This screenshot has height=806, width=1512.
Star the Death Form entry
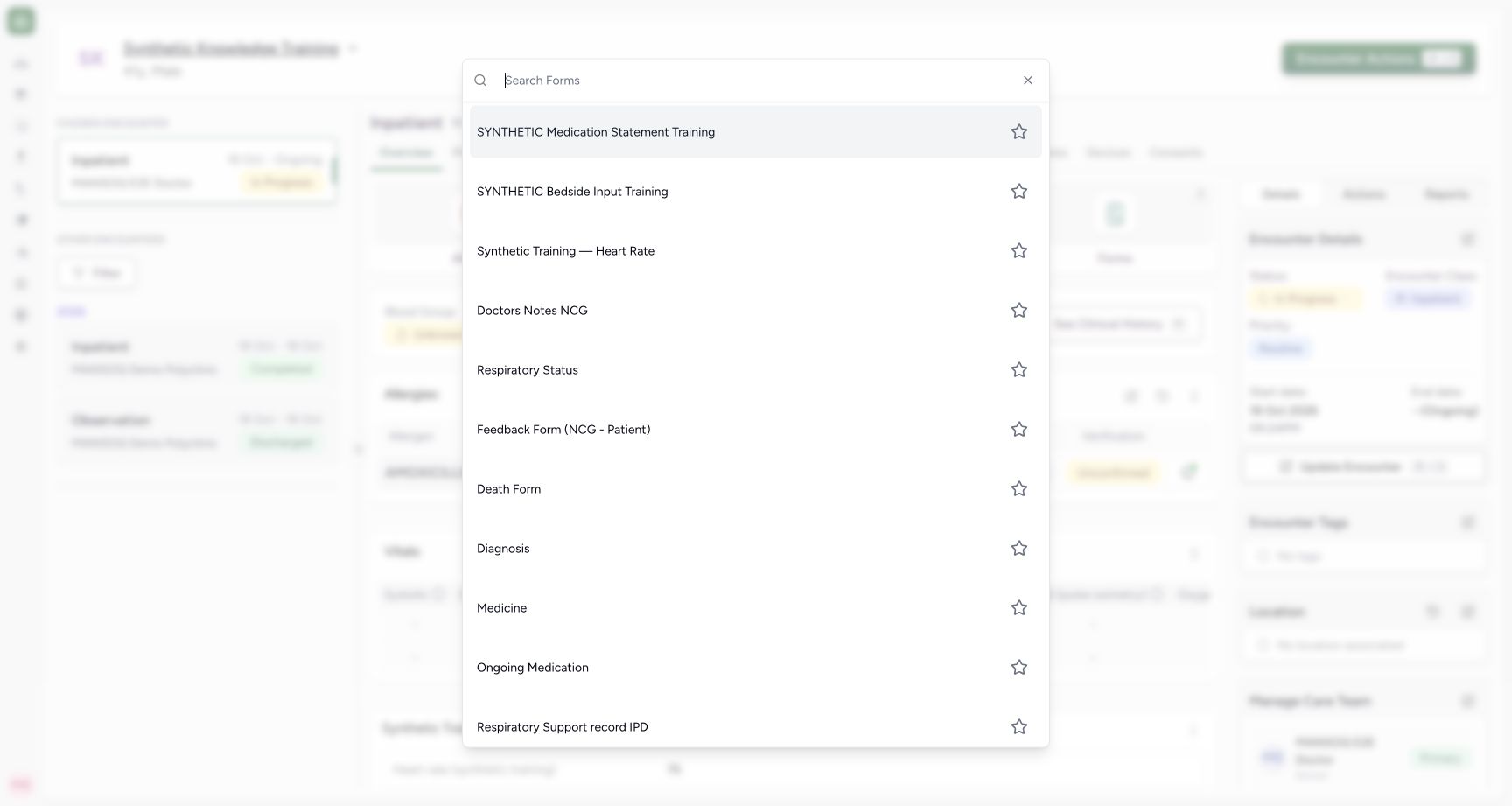point(1019,489)
